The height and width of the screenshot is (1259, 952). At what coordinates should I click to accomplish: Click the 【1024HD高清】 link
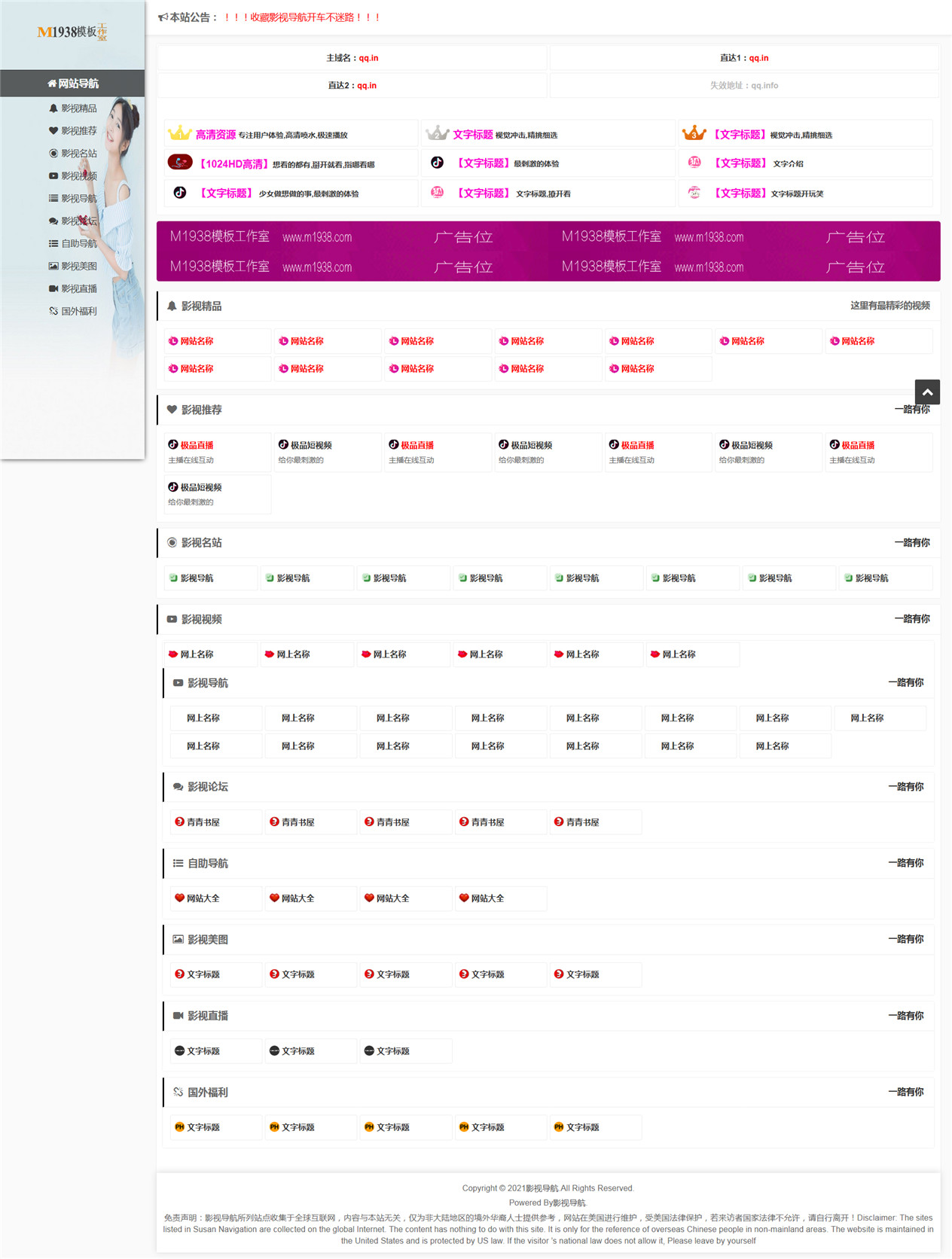coord(232,164)
